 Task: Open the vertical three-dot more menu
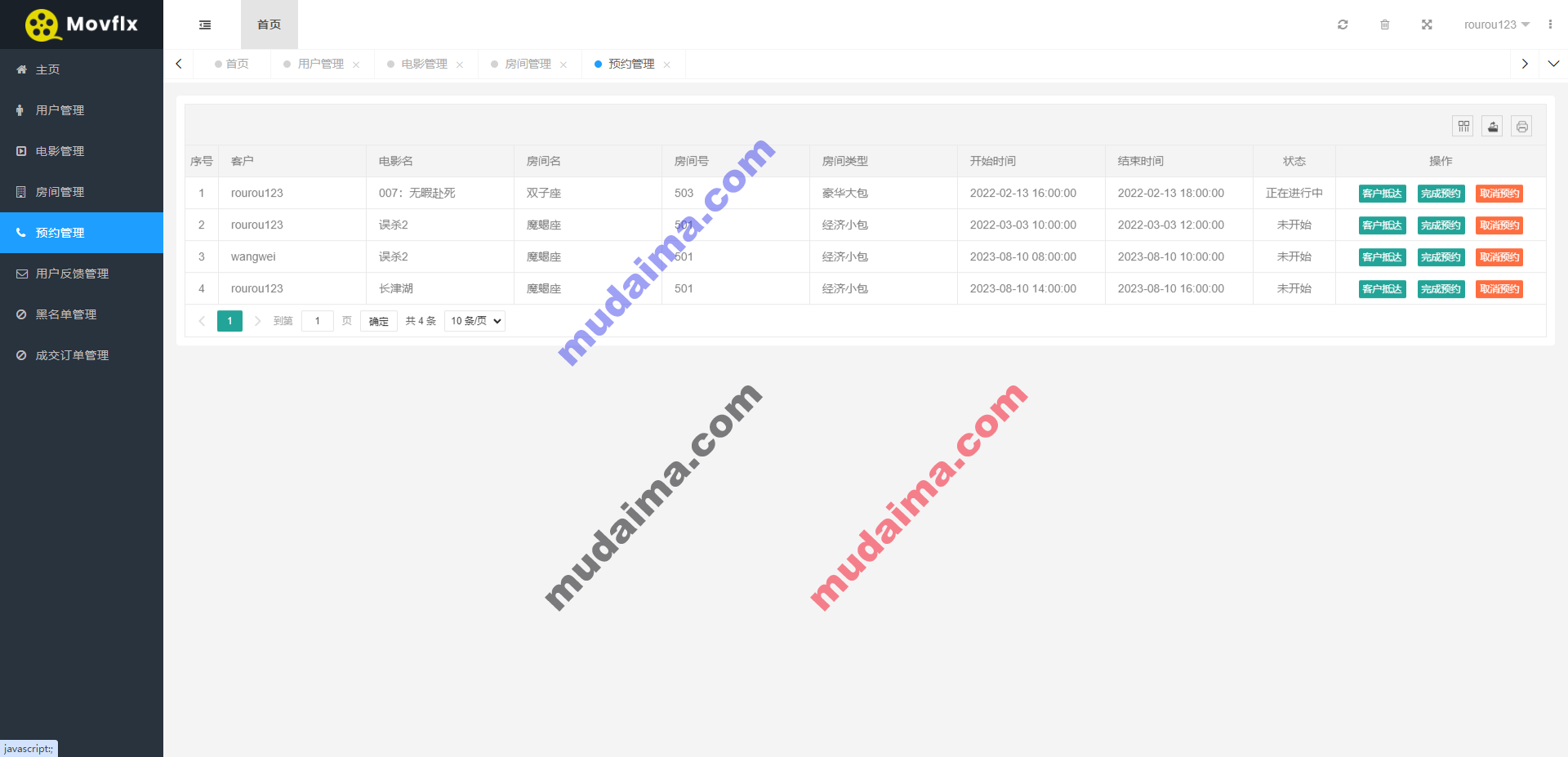pyautogui.click(x=1550, y=24)
